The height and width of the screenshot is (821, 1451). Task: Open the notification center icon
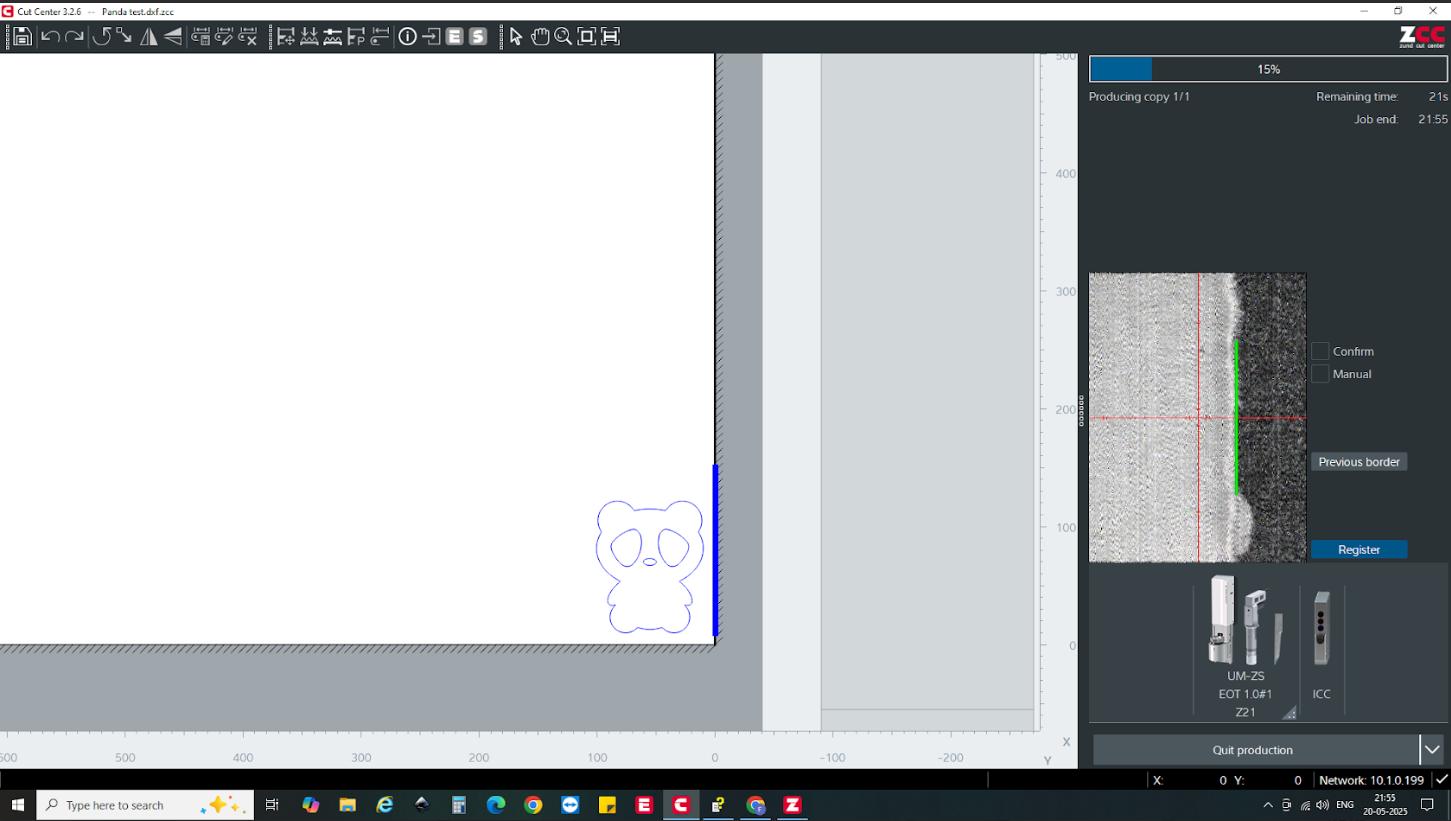click(x=1427, y=805)
